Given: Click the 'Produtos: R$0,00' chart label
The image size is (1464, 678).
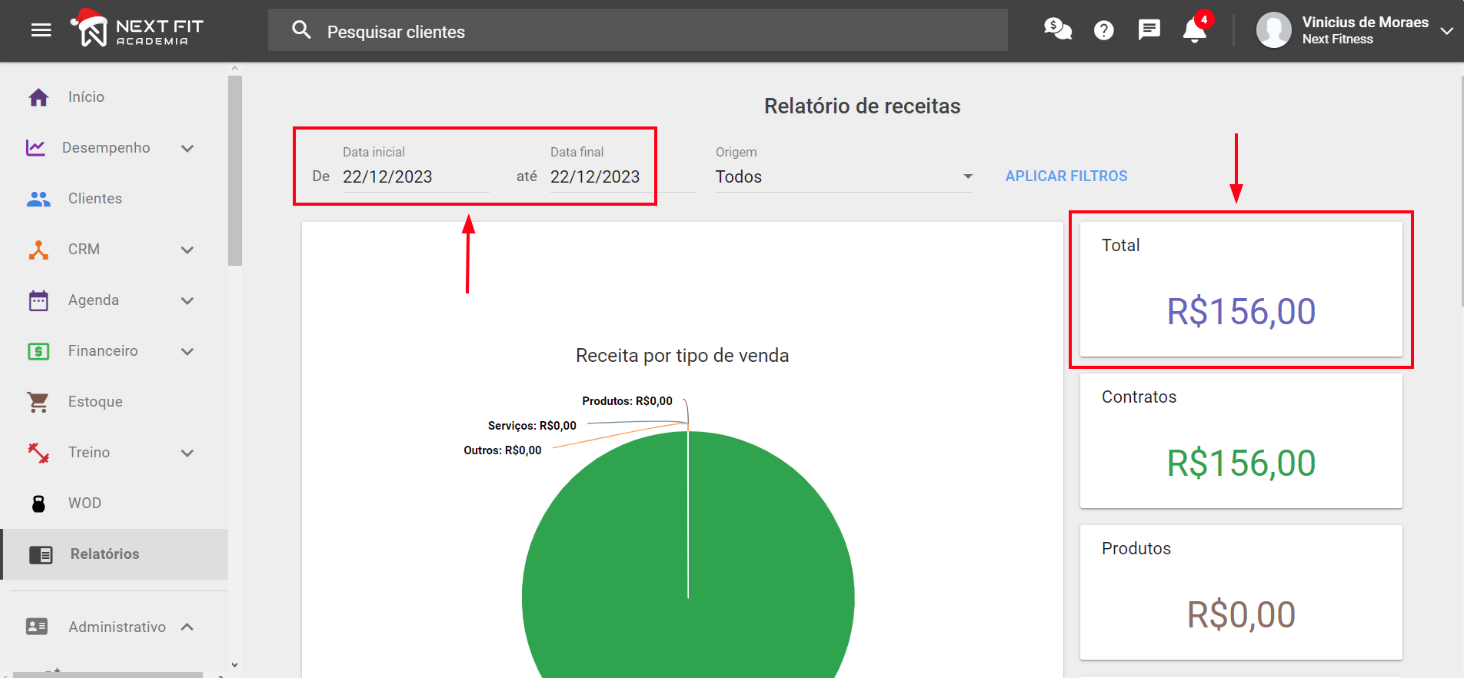Looking at the screenshot, I should coord(627,401).
